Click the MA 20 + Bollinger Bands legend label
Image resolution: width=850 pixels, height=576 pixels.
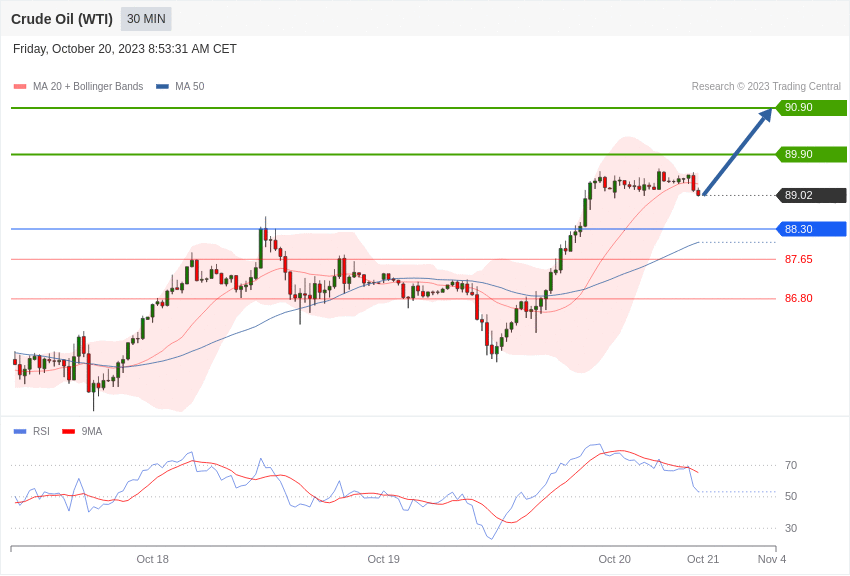point(88,87)
